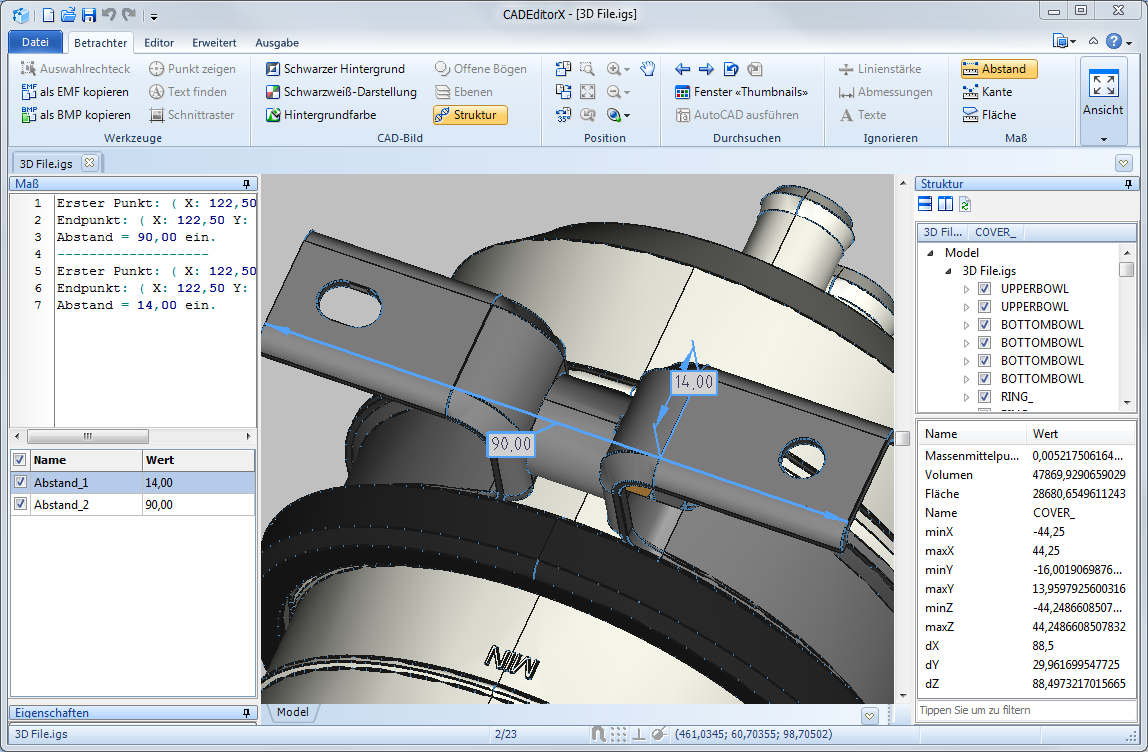This screenshot has height=752, width=1148.
Task: Activate the Kante edge measurement tool
Action: point(988,92)
